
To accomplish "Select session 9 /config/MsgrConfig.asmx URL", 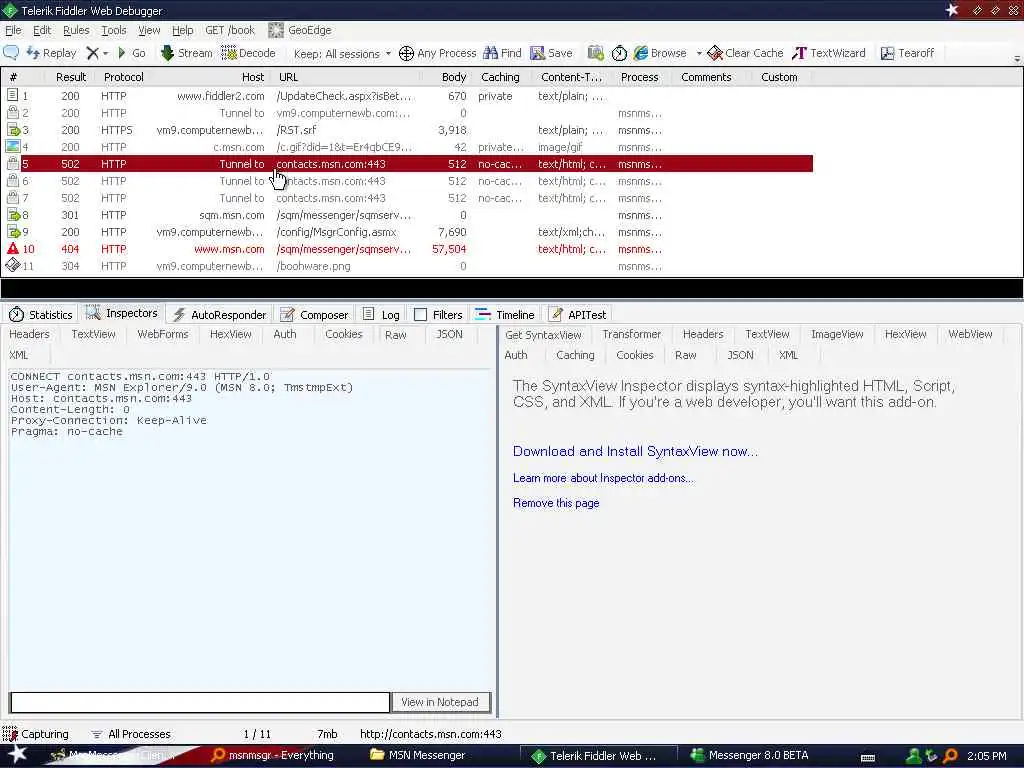I will (x=336, y=232).
